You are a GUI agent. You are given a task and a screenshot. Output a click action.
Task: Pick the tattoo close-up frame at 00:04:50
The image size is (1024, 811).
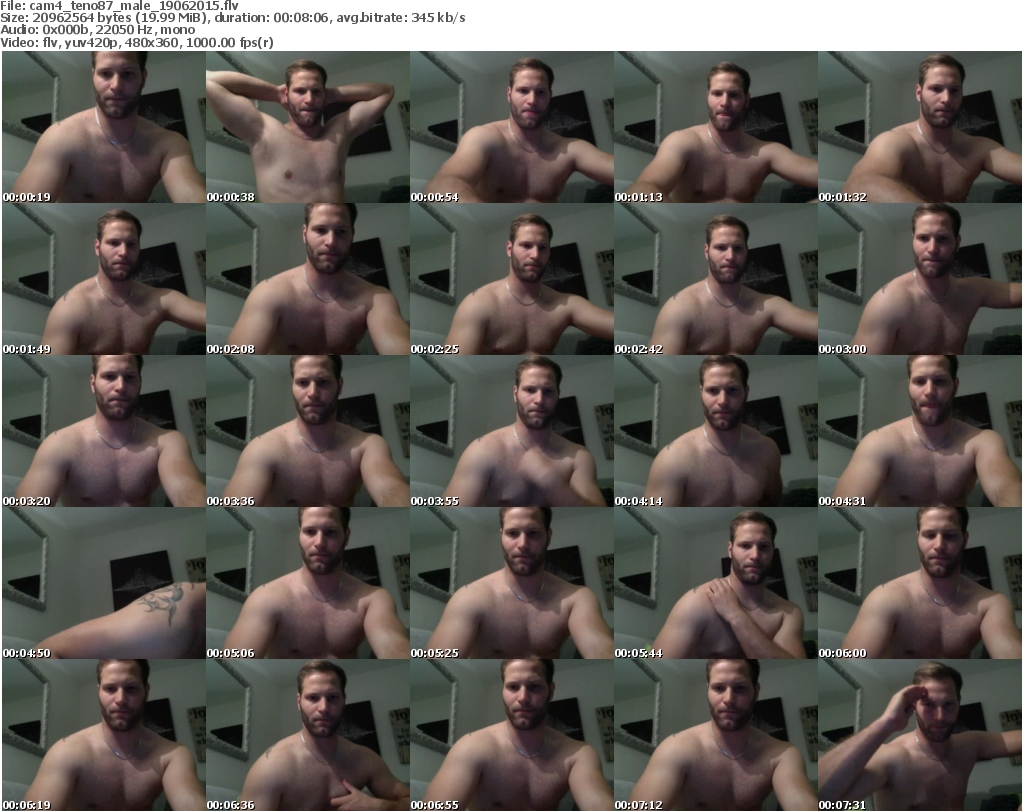104,583
